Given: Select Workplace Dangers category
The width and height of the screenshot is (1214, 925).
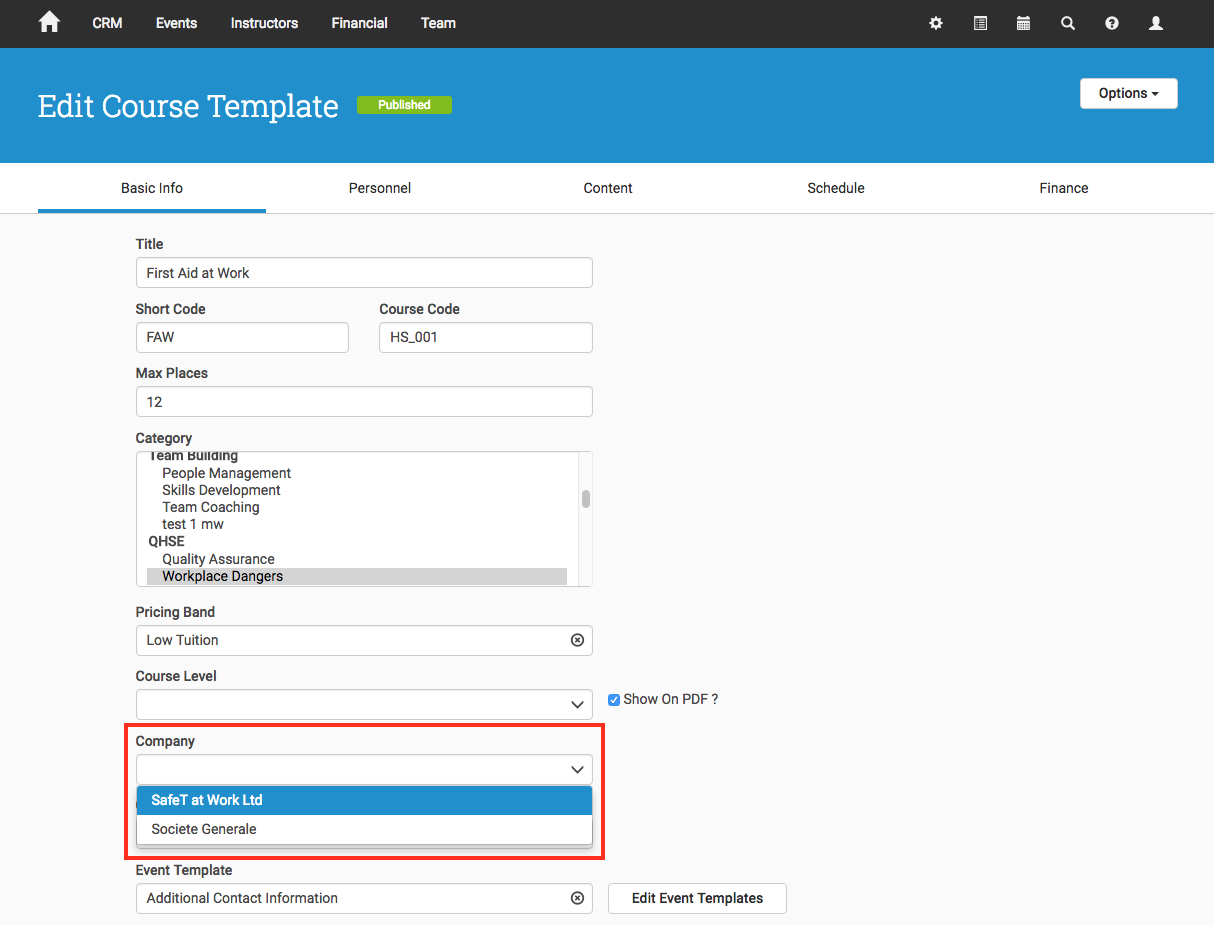Looking at the screenshot, I should (357, 576).
